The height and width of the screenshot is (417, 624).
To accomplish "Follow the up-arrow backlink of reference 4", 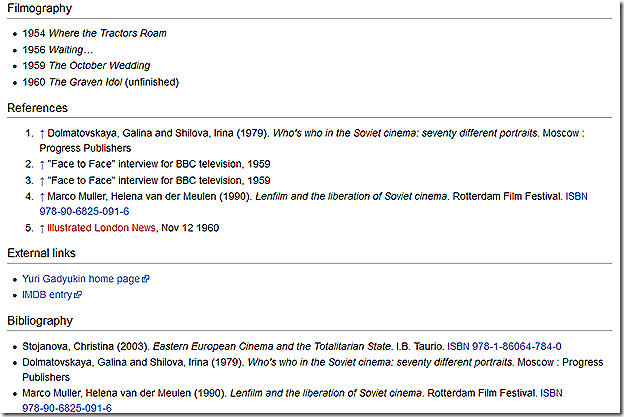I will click(x=42, y=196).
